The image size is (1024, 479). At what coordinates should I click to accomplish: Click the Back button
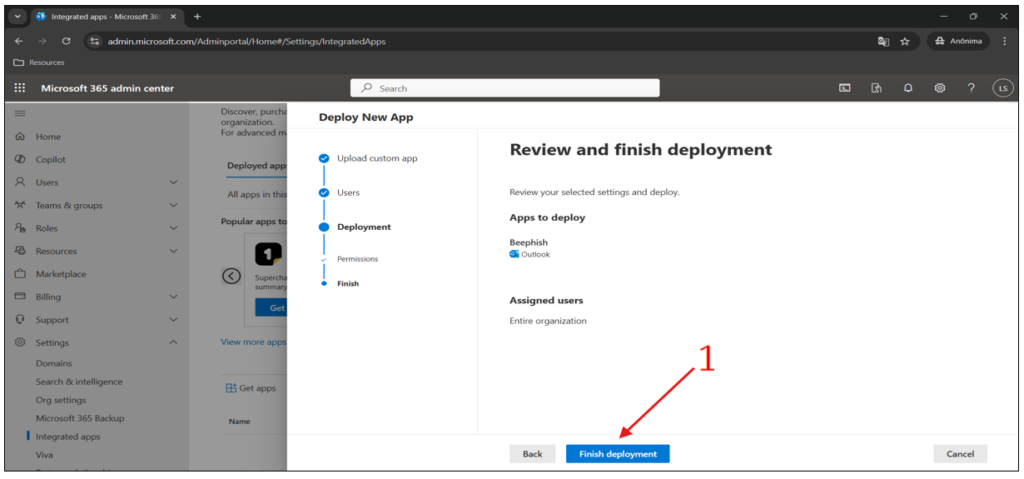(x=532, y=454)
